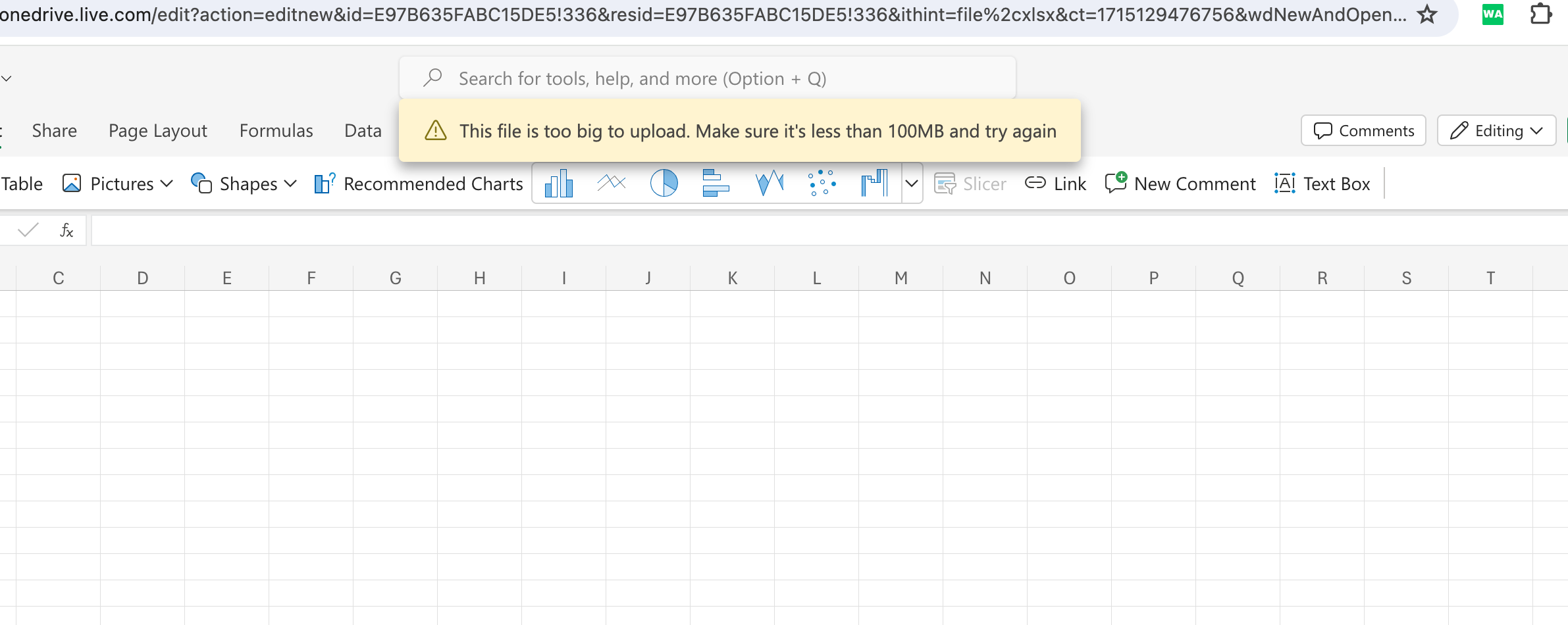The image size is (1568, 625).
Task: Insert a pie chart
Action: [664, 184]
